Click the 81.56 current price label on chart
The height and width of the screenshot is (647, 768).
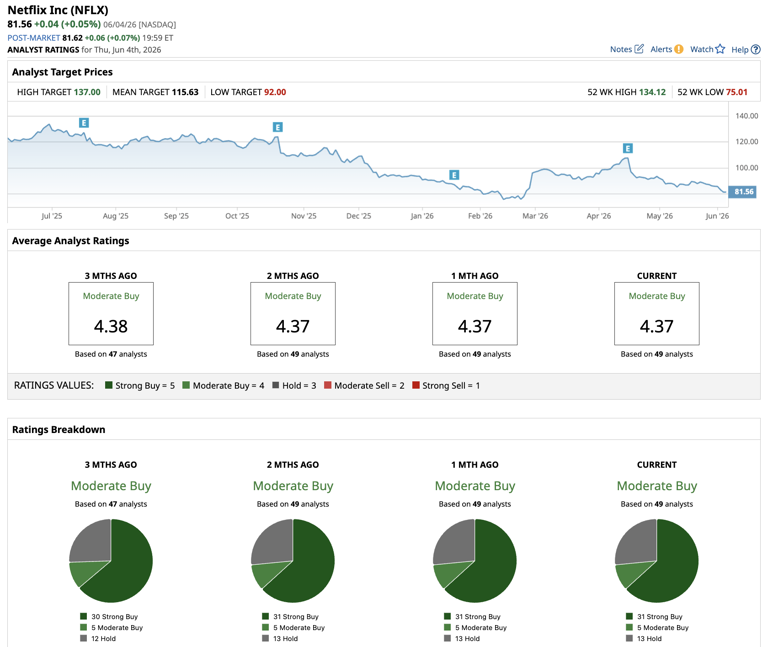(x=743, y=192)
